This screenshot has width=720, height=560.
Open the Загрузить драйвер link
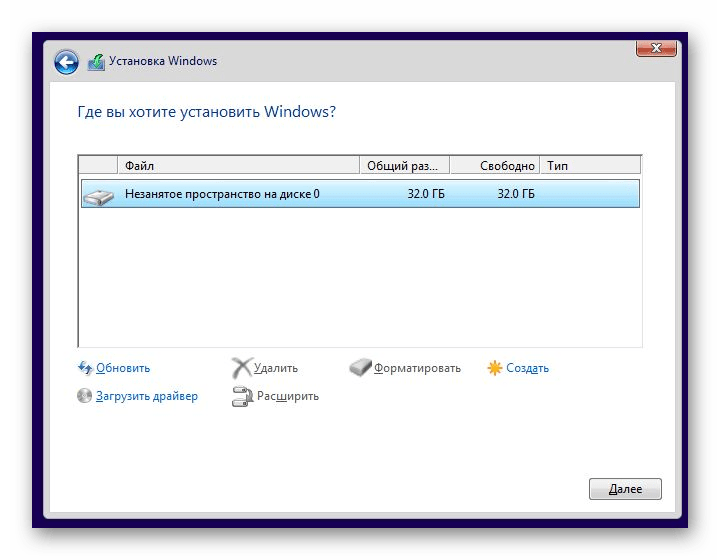(x=147, y=396)
